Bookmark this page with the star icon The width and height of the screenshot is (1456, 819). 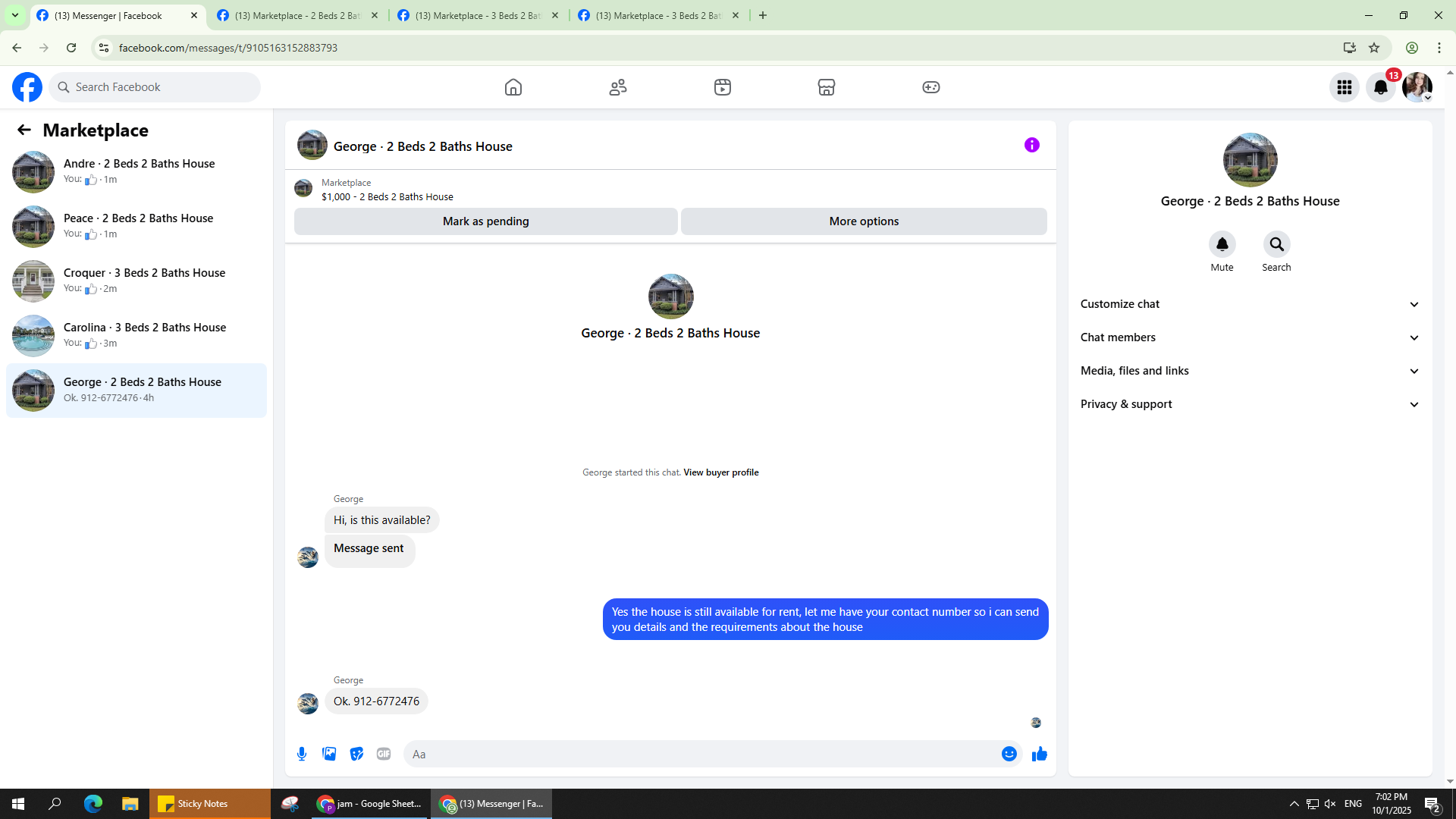pos(1374,48)
